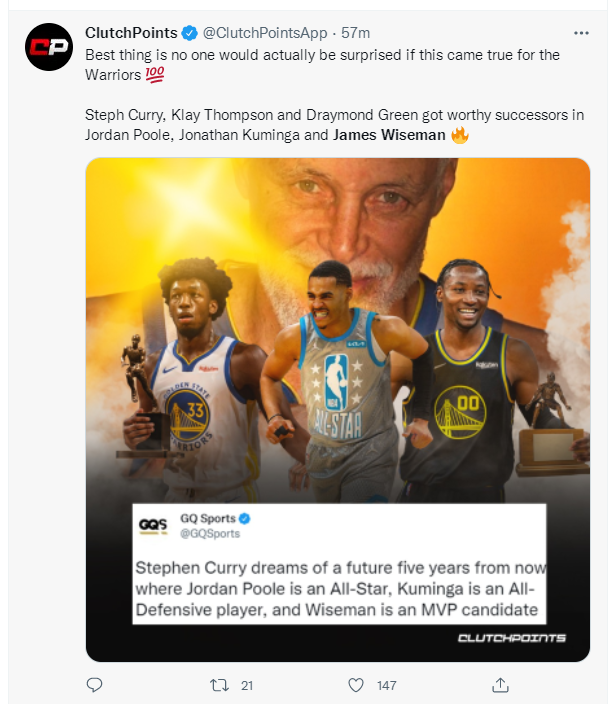
Task: Click the reply speech bubble icon
Action: point(94,685)
